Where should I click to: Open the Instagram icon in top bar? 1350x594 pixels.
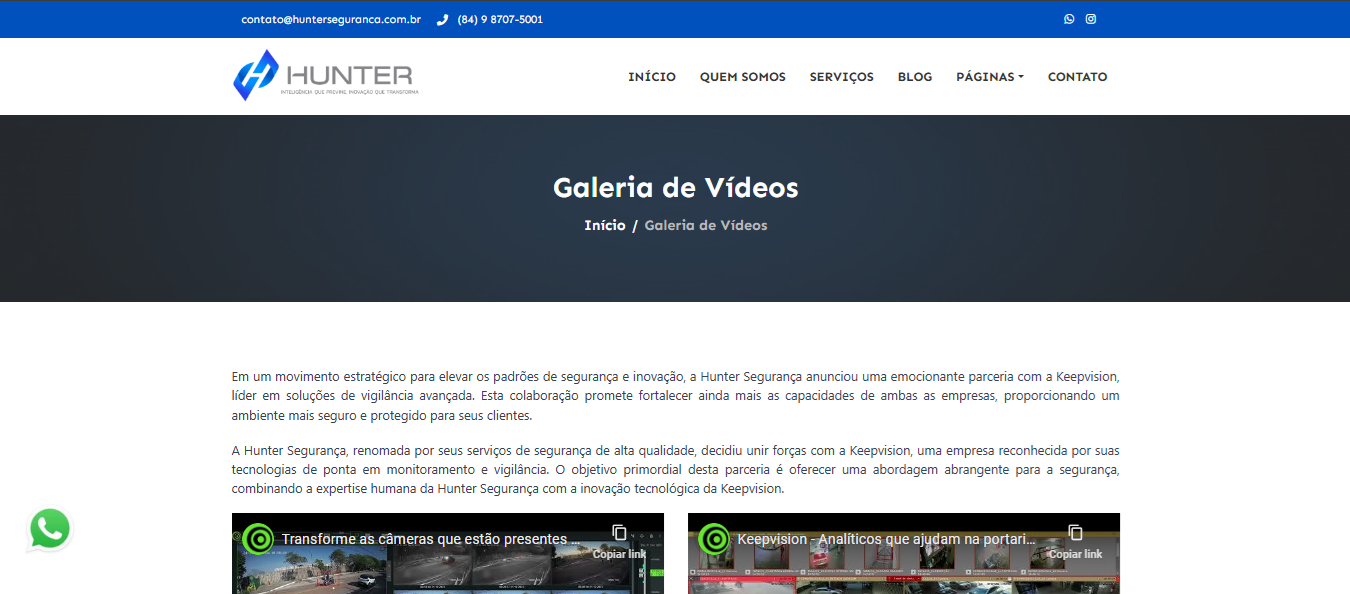1091,19
